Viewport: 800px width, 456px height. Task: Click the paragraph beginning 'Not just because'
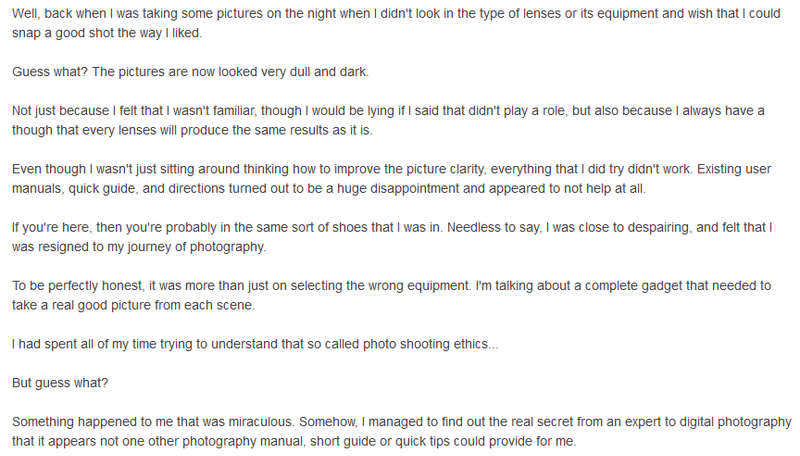388,120
